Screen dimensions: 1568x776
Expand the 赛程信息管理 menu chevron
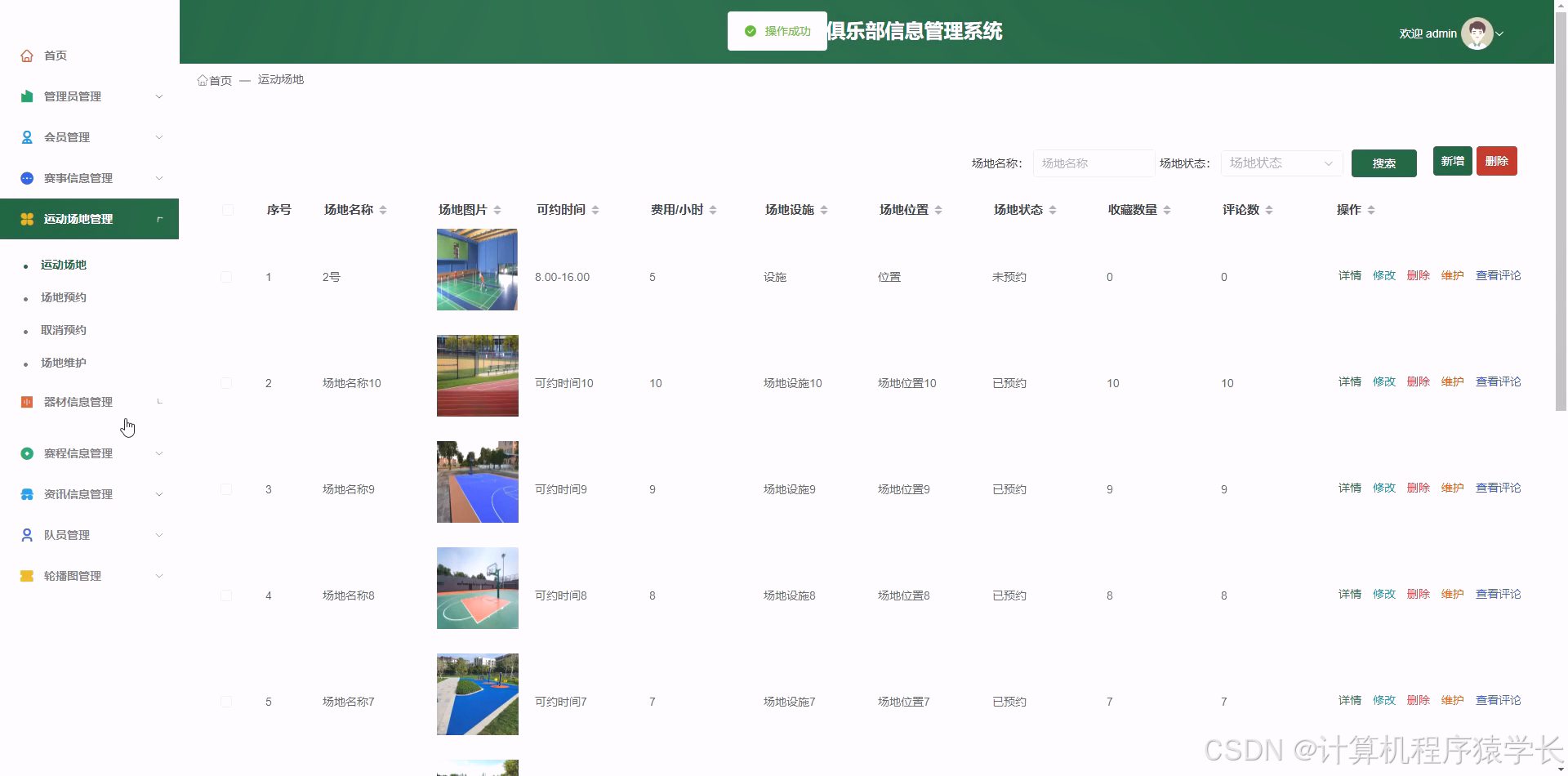159,453
